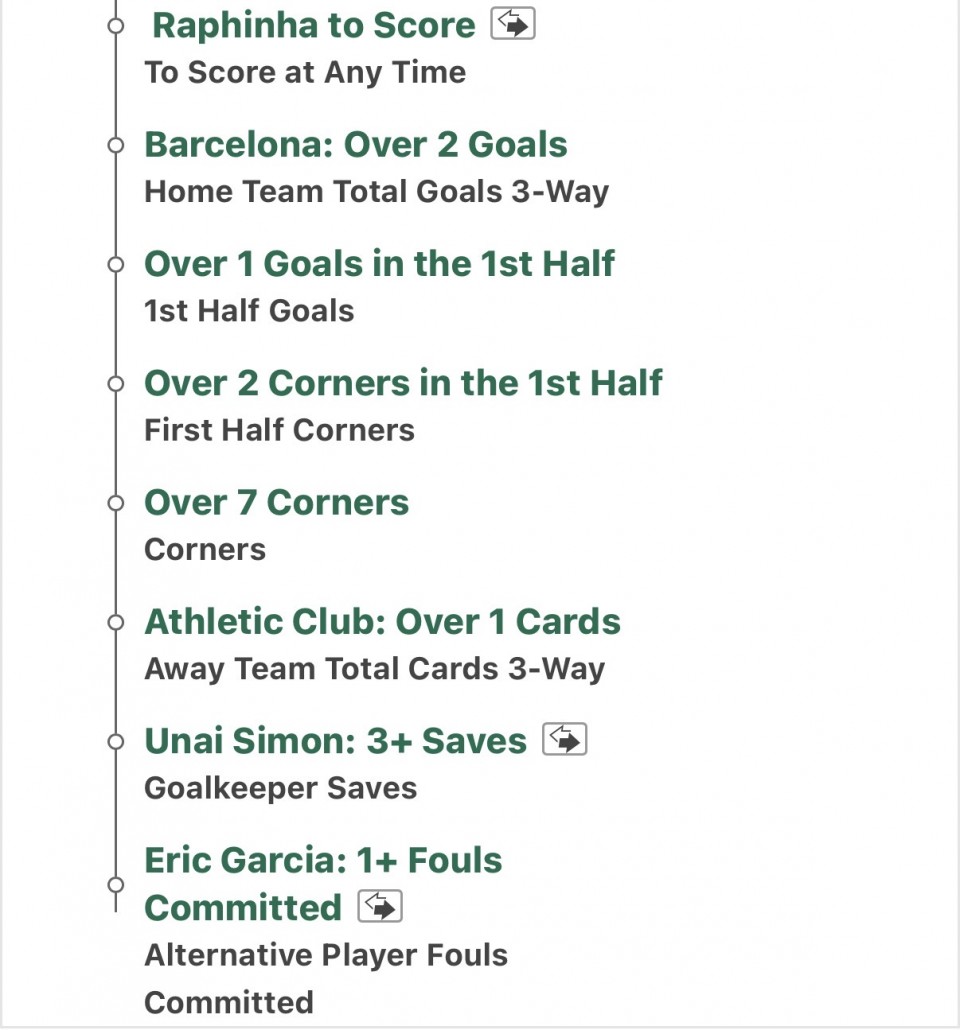The width and height of the screenshot is (960, 1030).
Task: Select timeline circle for Unai Simon Saves
Action: click(x=116, y=742)
